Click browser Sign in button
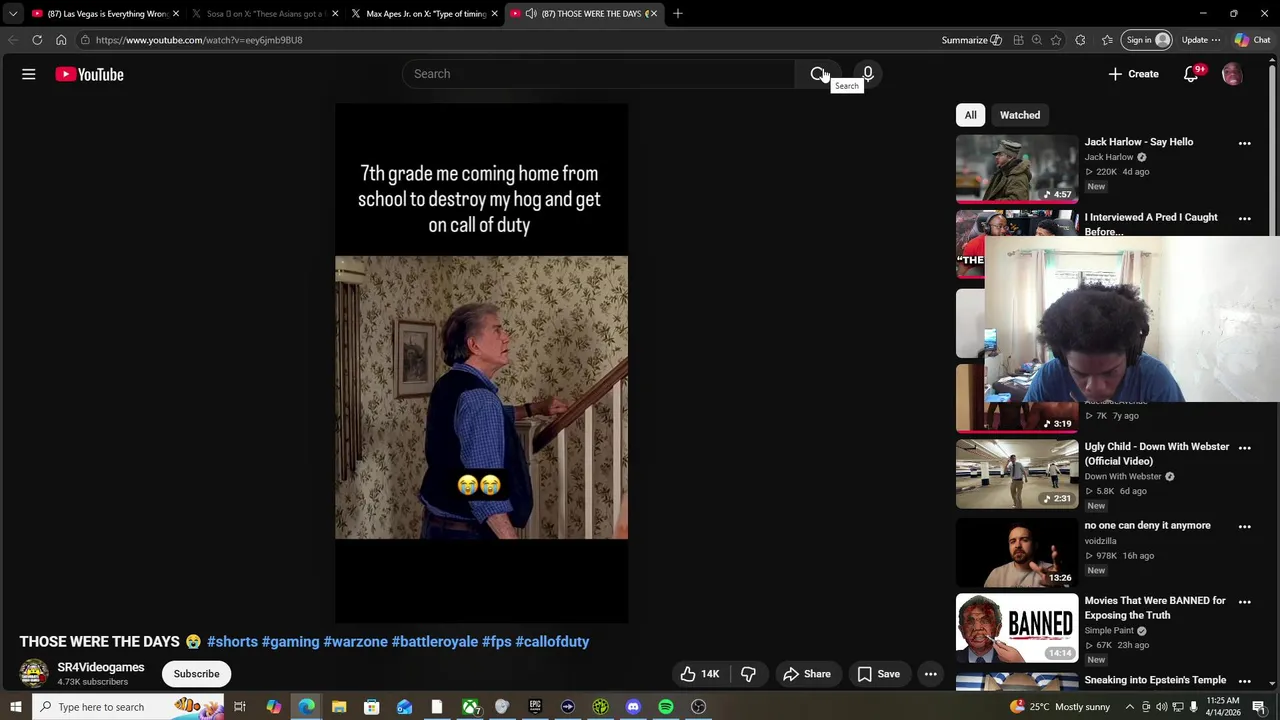Viewport: 1280px width, 720px height. (1147, 40)
